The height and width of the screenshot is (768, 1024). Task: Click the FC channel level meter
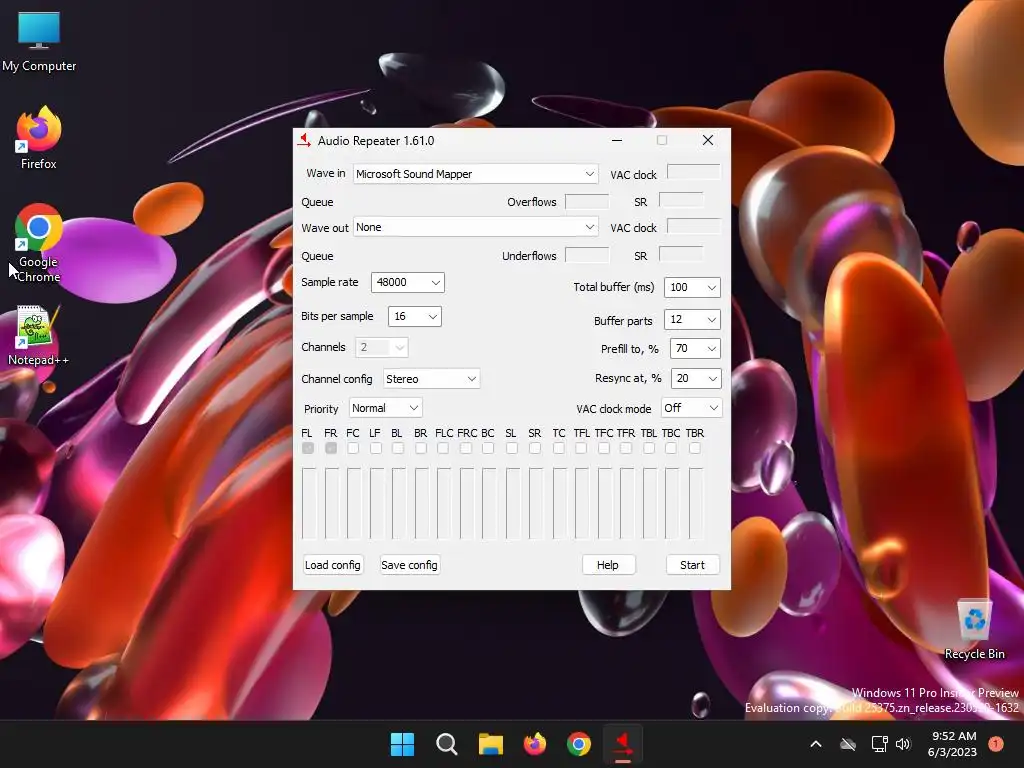pos(354,504)
